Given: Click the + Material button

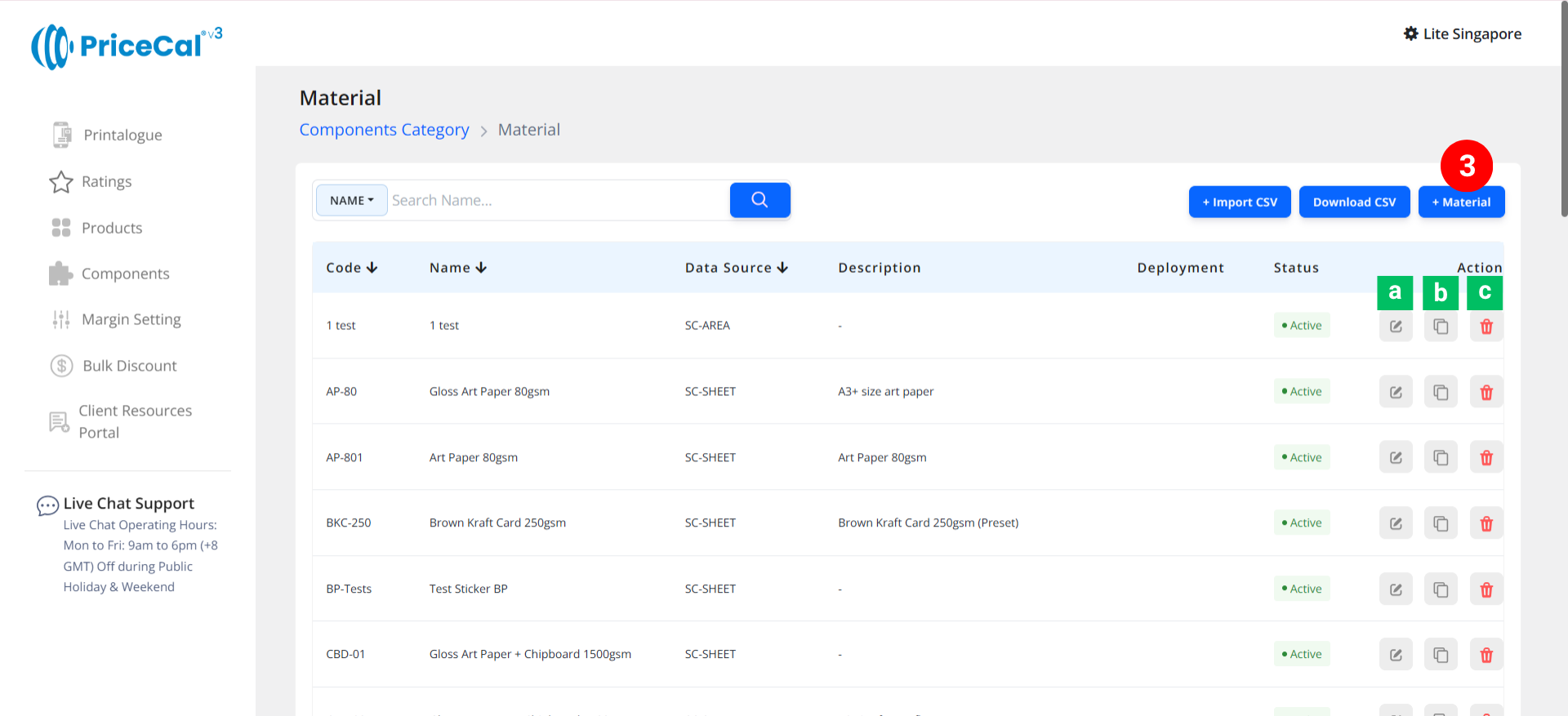Looking at the screenshot, I should click(1461, 202).
